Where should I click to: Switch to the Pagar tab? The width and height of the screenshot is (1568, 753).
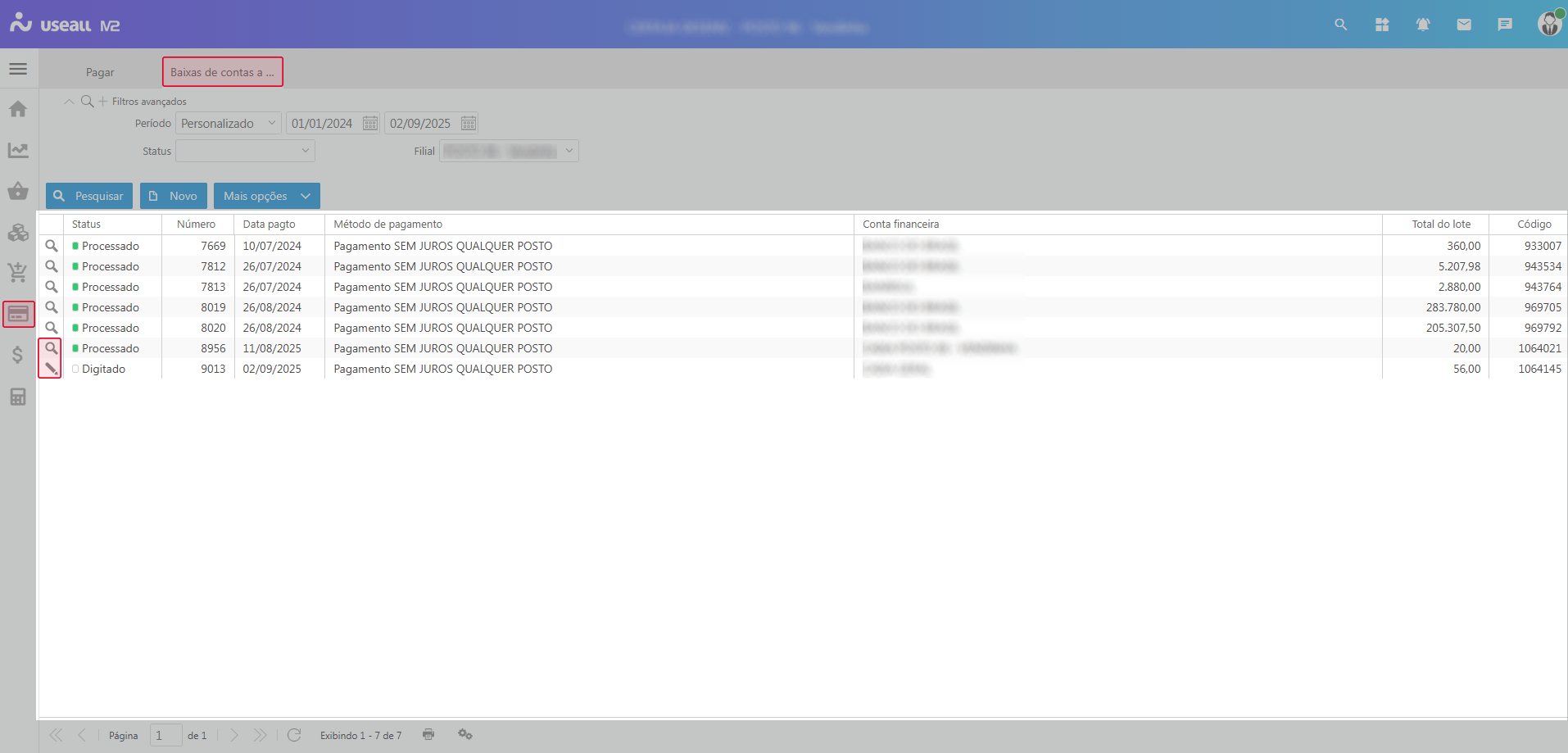point(100,72)
